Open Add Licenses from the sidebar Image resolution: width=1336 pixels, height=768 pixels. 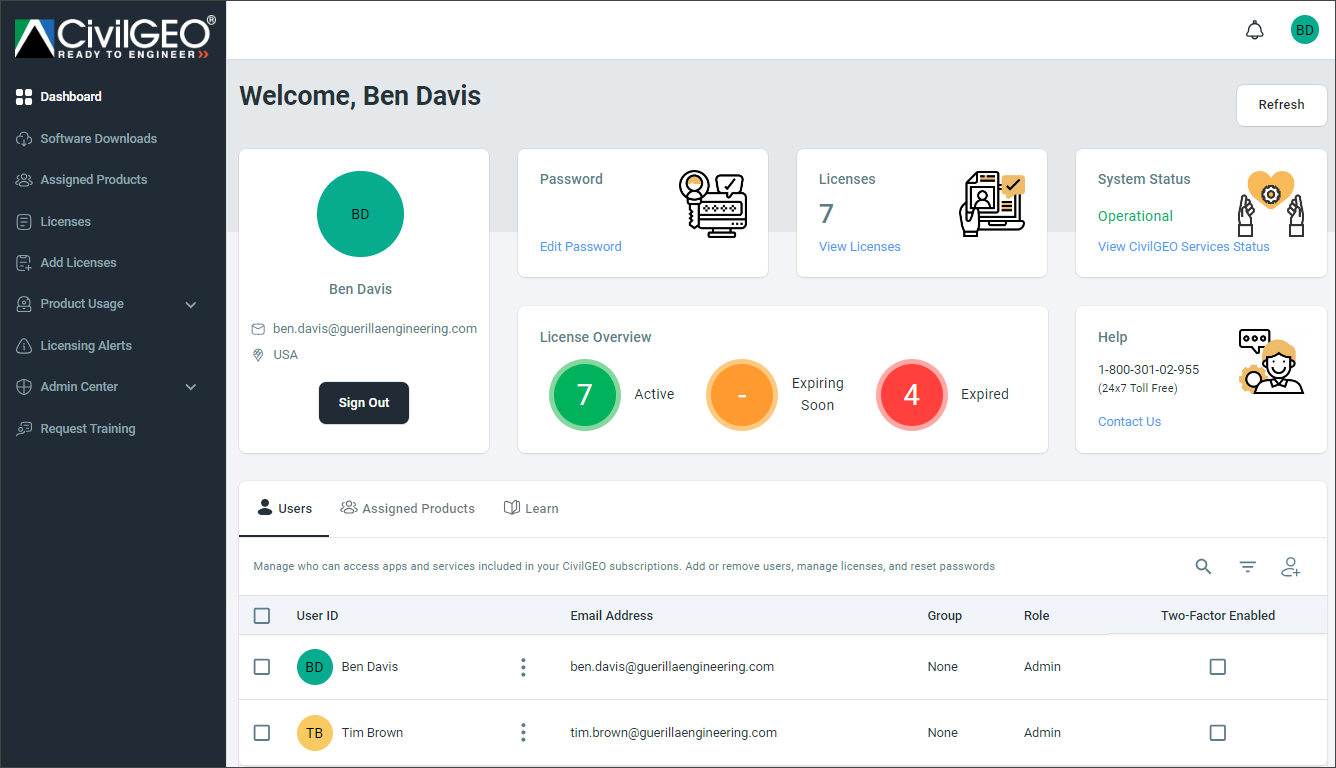76,262
